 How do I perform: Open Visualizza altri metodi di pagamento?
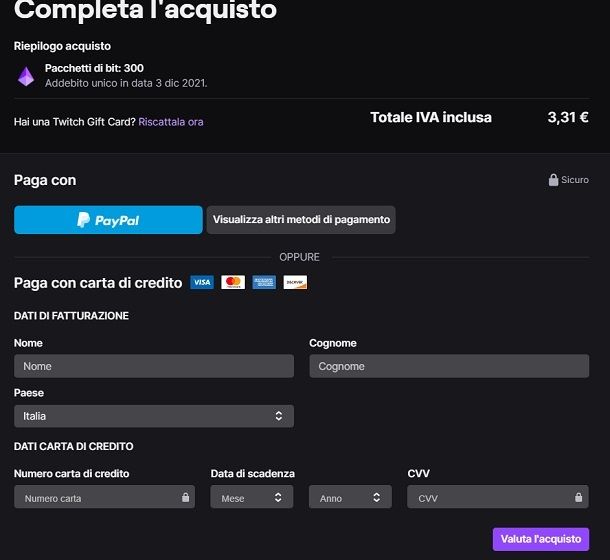301,220
